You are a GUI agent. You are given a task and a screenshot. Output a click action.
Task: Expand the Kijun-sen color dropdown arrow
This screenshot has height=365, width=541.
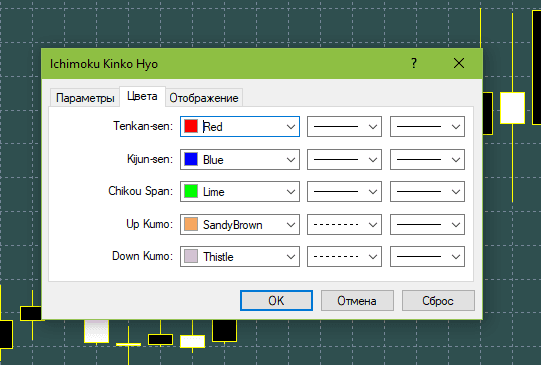291,160
